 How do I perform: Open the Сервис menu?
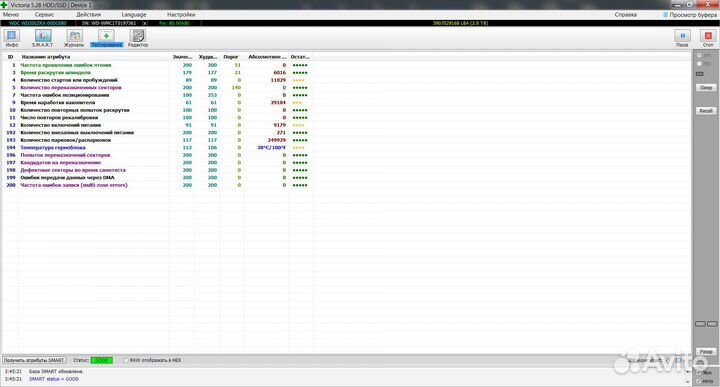pyautogui.click(x=45, y=15)
